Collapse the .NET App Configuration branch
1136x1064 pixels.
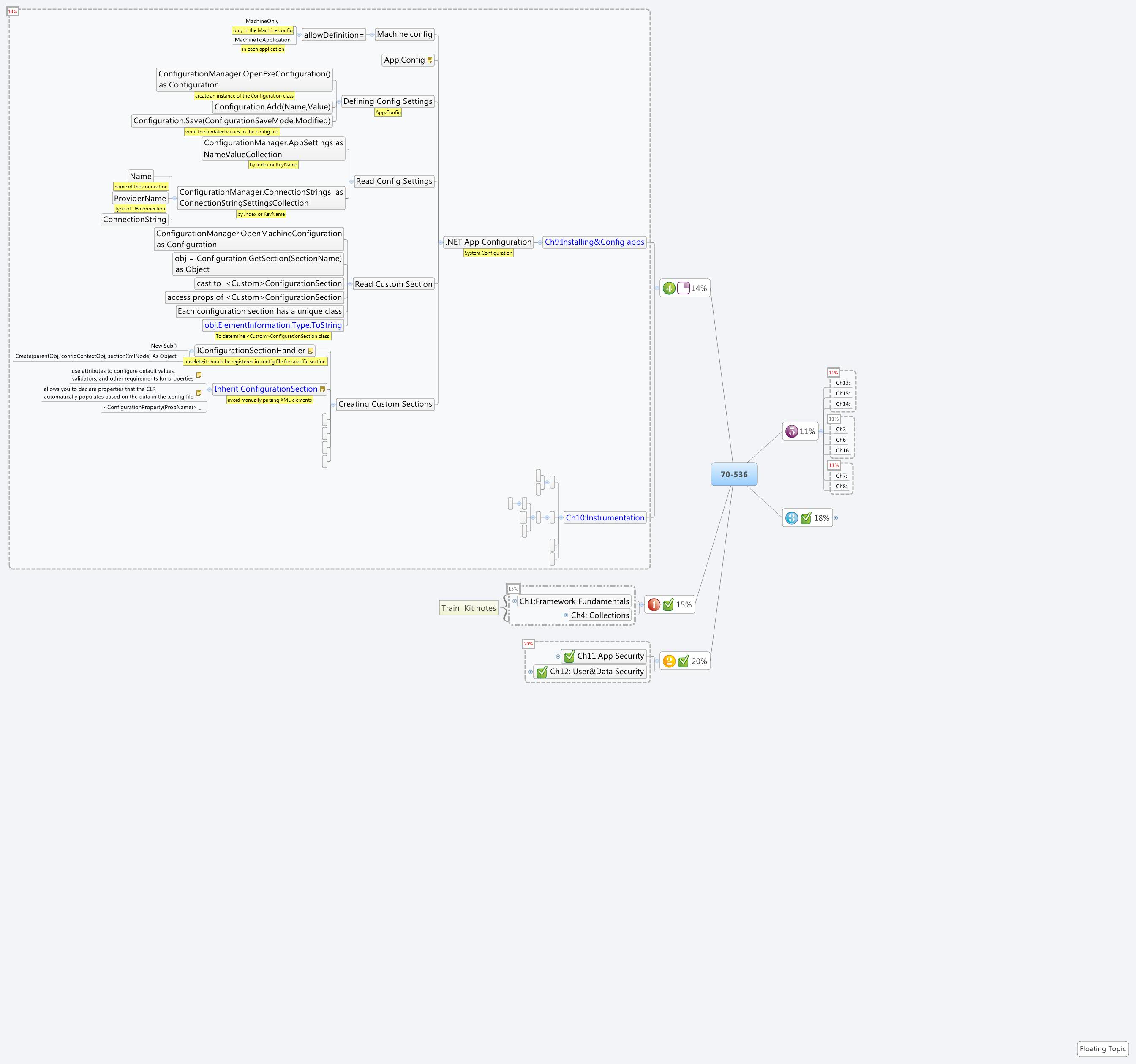[441, 242]
